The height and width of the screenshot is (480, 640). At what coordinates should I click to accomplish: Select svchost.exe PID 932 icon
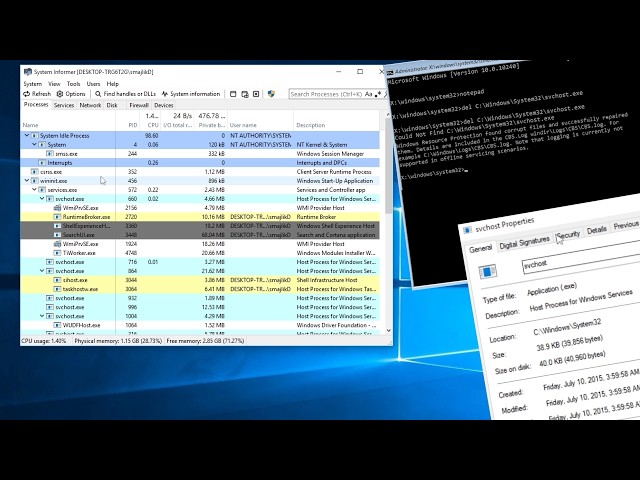(50, 298)
